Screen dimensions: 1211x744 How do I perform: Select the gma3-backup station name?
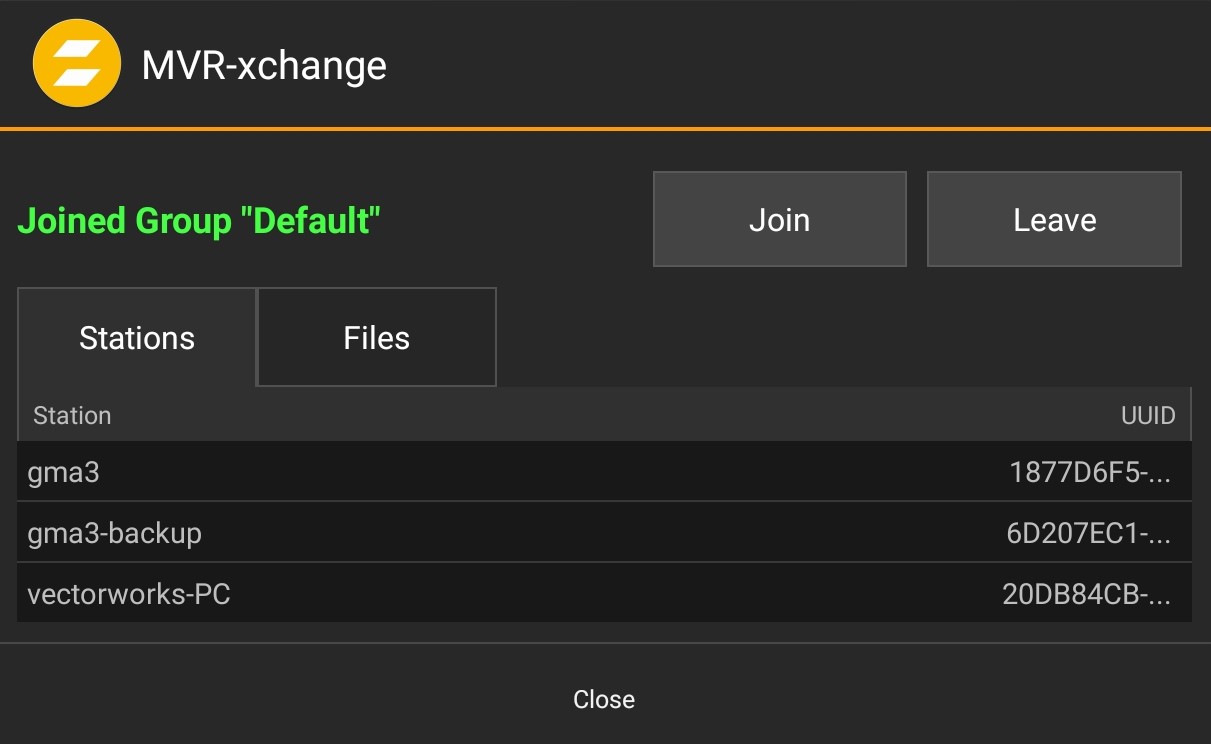(115, 533)
